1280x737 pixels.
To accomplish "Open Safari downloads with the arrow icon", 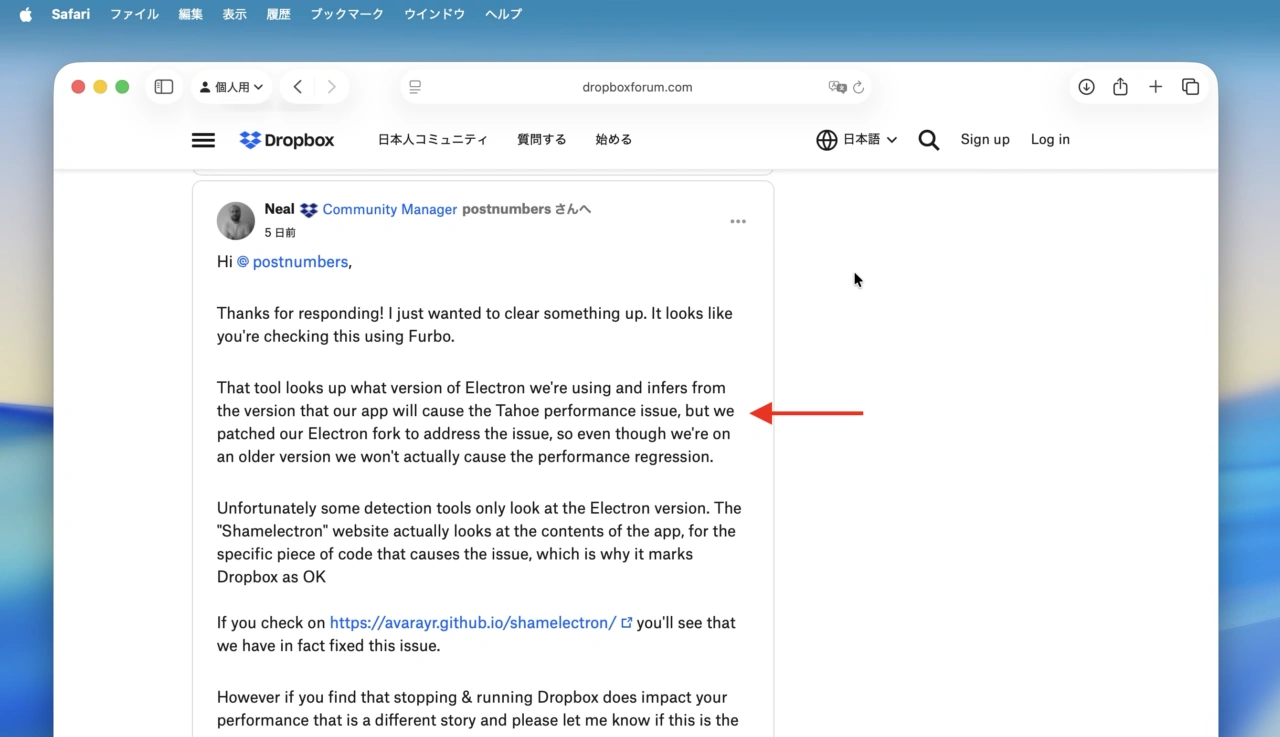I will (x=1086, y=87).
